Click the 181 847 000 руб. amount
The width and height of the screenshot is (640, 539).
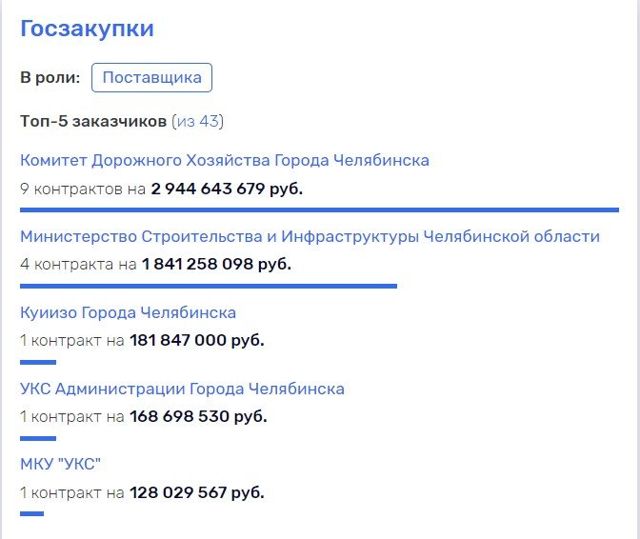pyautogui.click(x=197, y=341)
